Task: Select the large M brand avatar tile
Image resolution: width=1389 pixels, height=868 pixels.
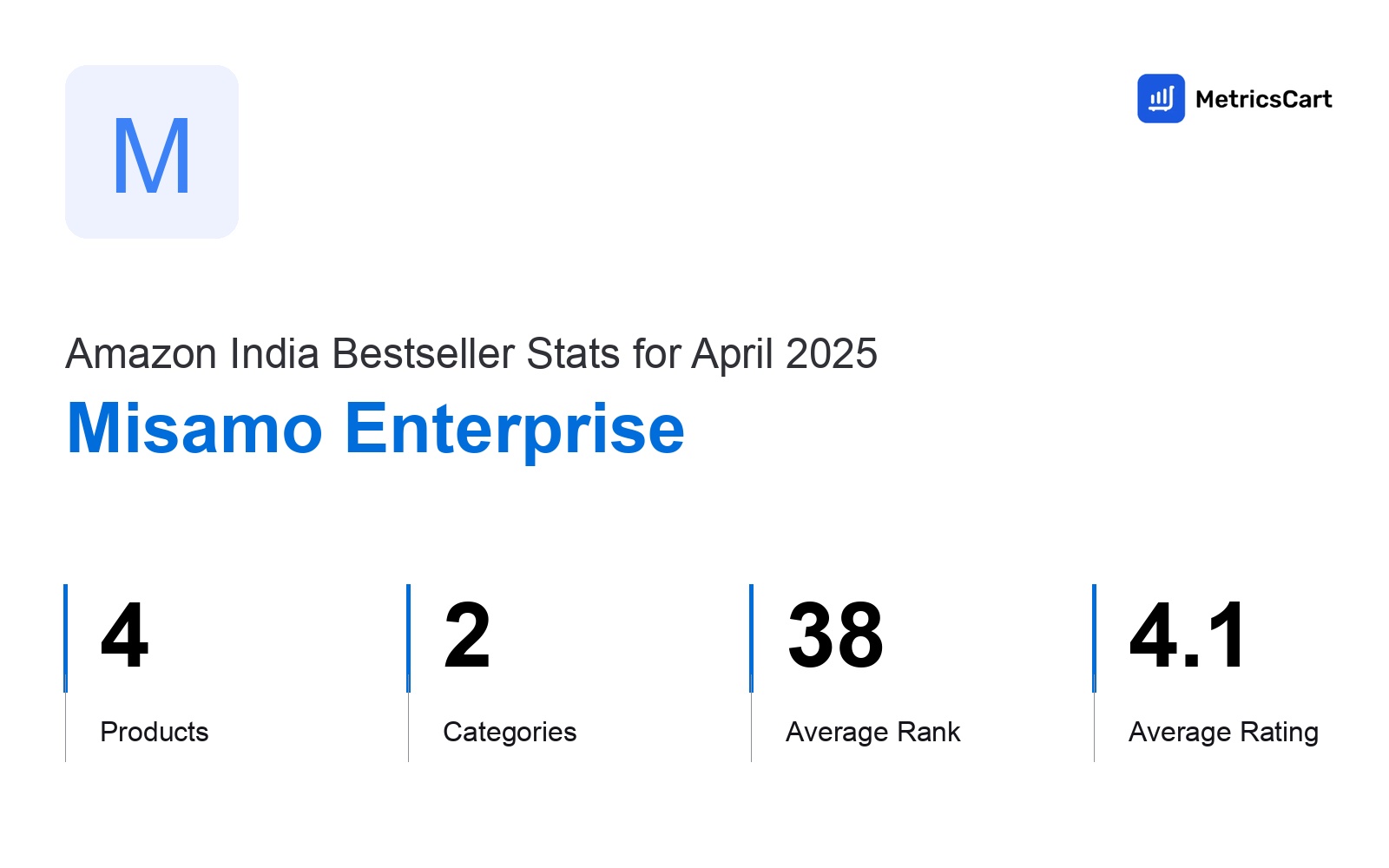Action: click(152, 152)
